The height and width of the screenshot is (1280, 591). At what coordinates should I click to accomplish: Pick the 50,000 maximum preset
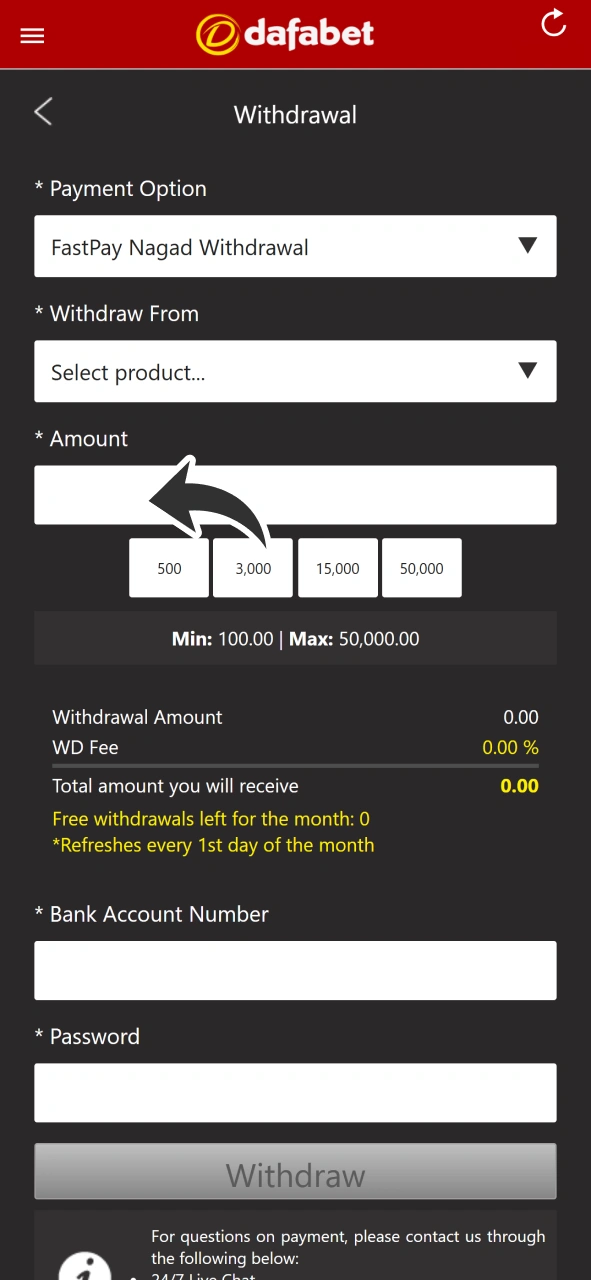pyautogui.click(x=421, y=568)
